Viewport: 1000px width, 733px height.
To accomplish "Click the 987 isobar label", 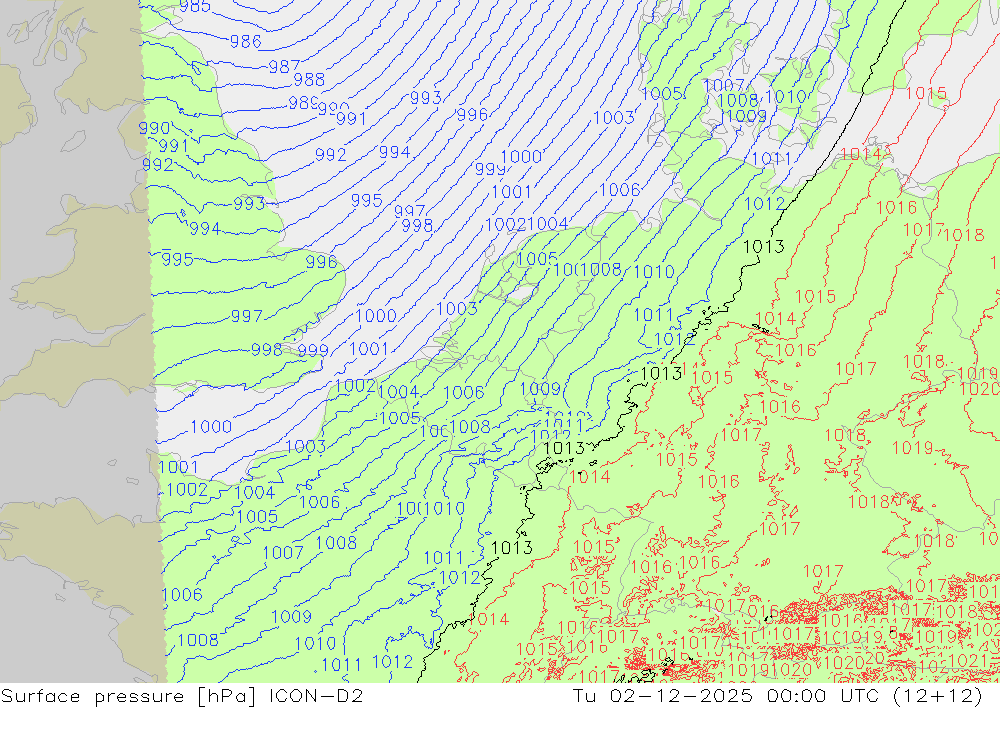I will (284, 66).
